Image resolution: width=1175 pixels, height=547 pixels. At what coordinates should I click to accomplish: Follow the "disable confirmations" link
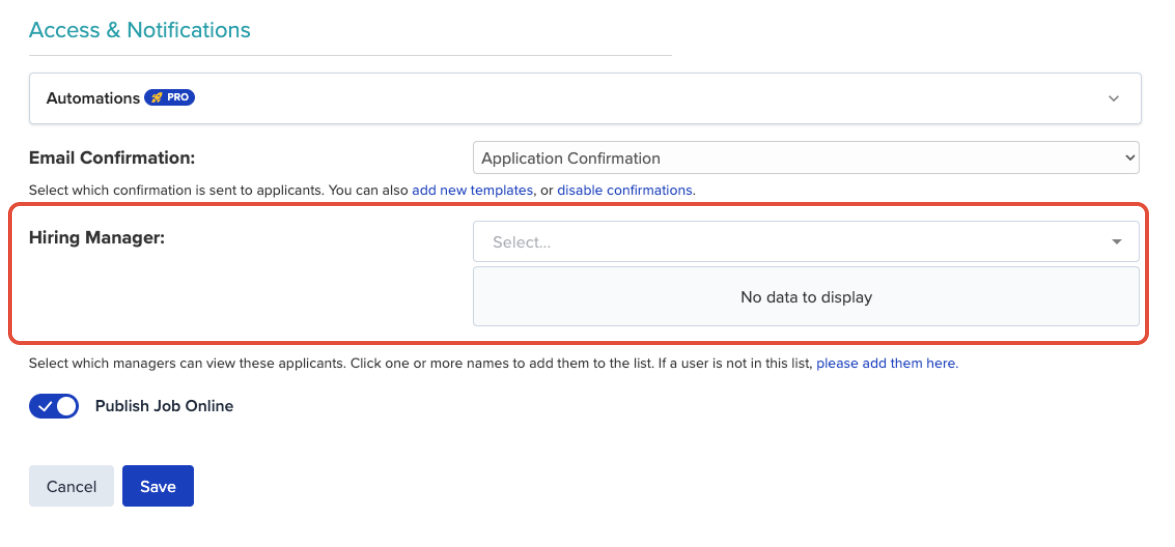(x=624, y=190)
